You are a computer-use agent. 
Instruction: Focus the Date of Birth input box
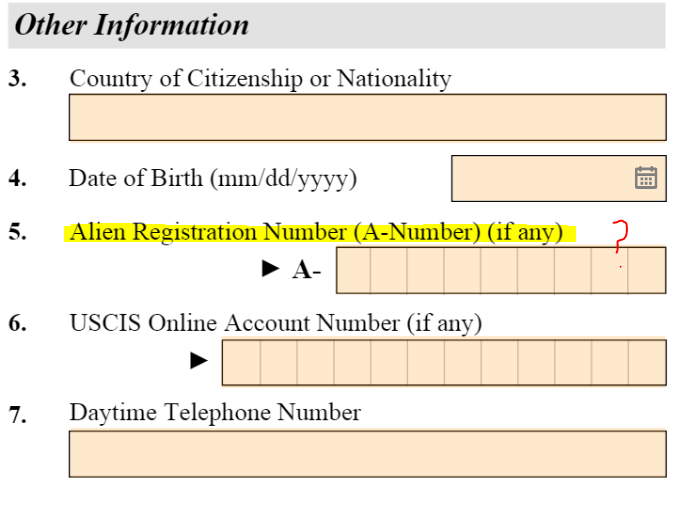[540, 178]
